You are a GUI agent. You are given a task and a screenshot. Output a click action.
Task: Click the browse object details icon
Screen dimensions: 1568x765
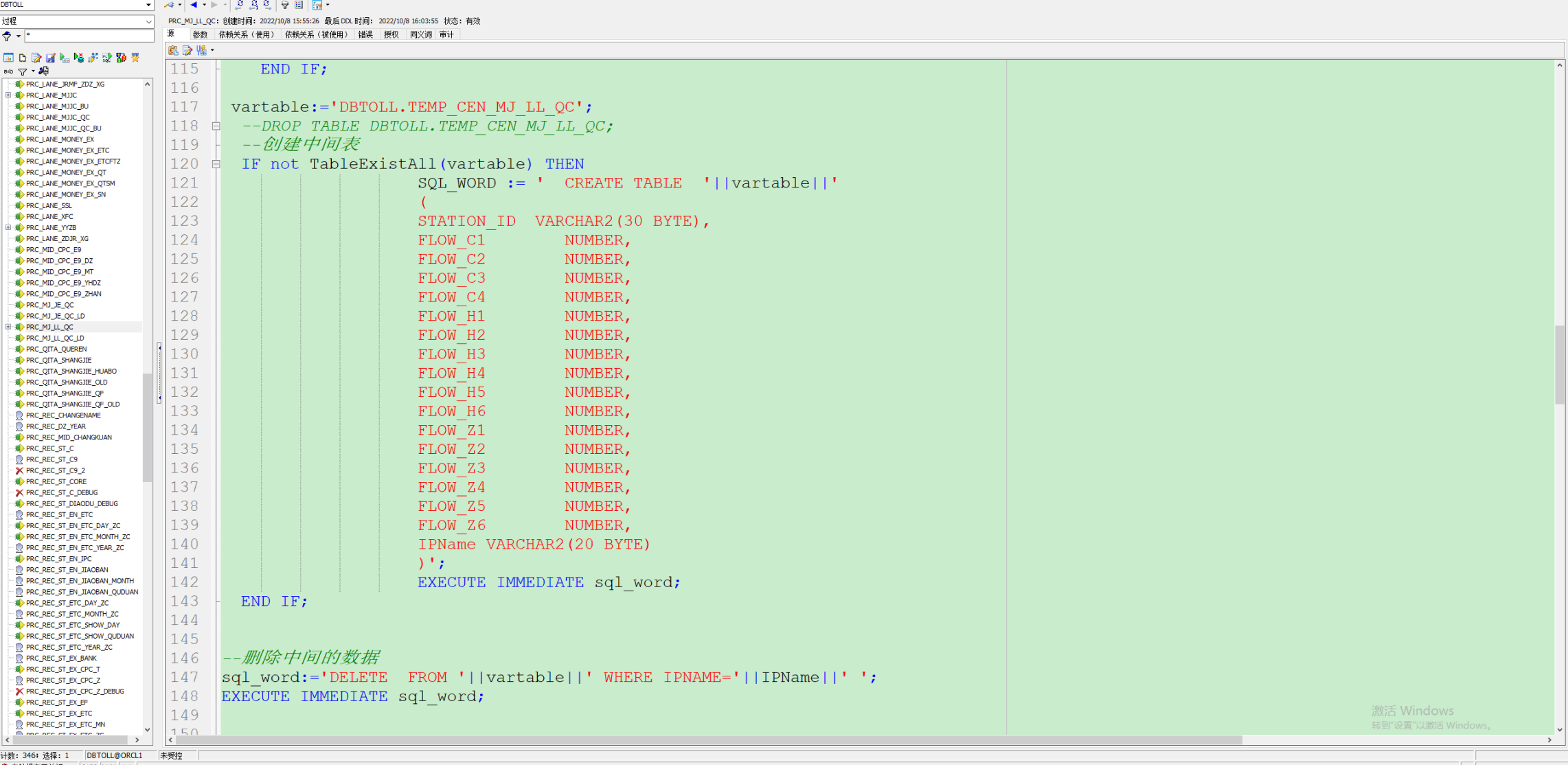pyautogui.click(x=8, y=58)
